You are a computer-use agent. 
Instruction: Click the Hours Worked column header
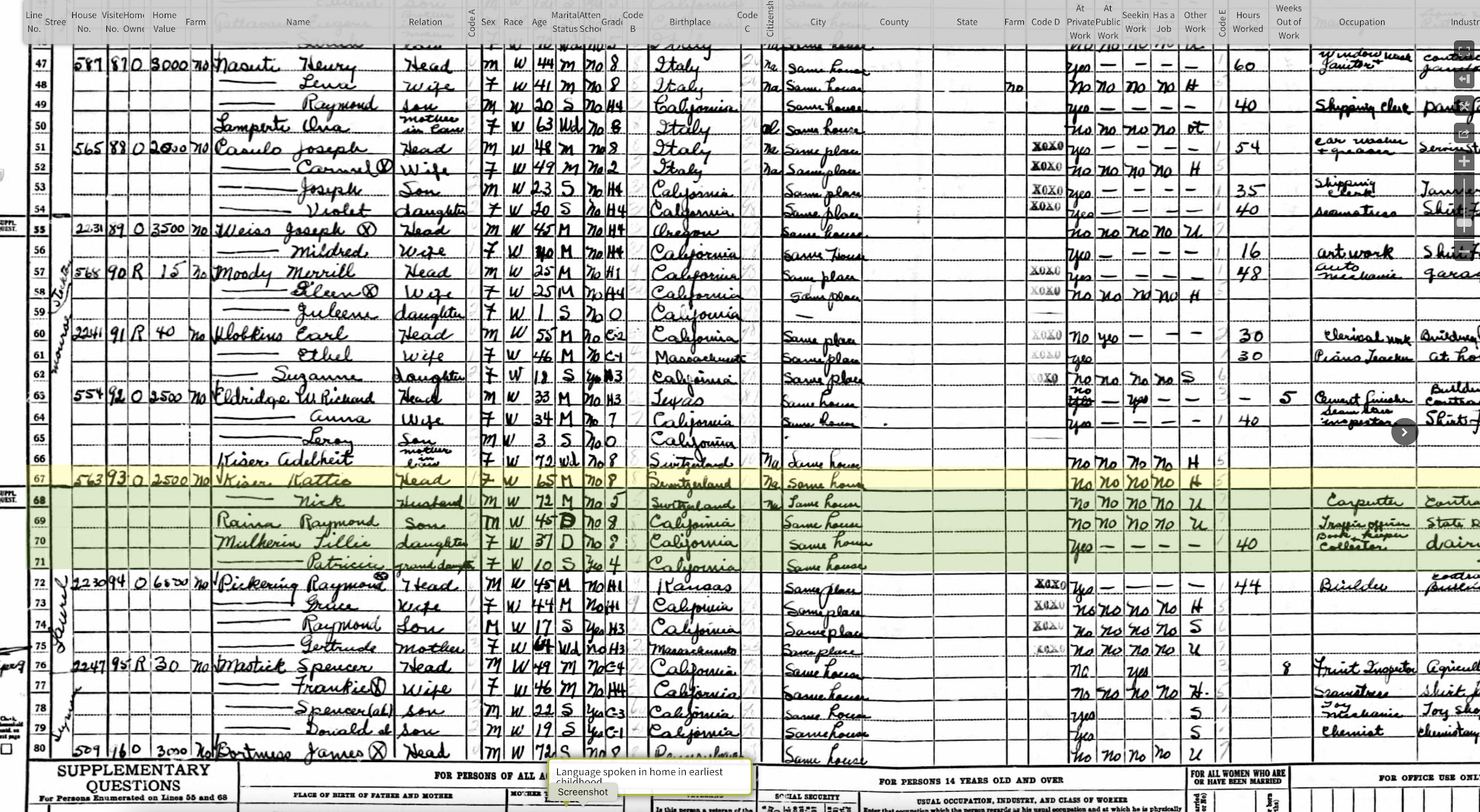(1248, 22)
